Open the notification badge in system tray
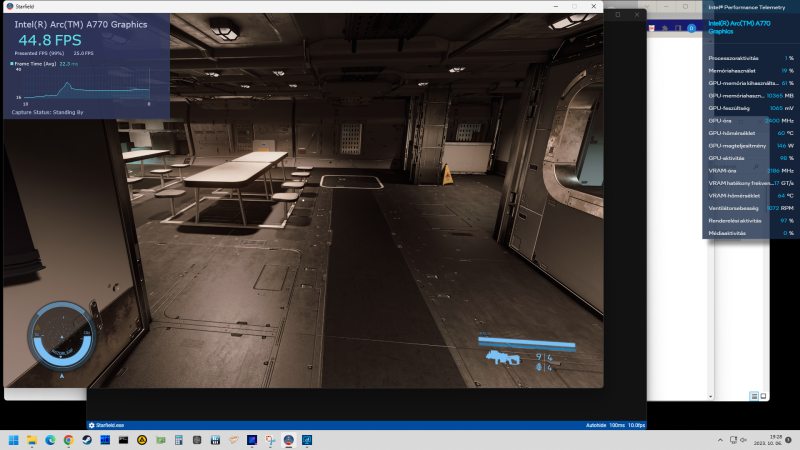800x450 pixels. 788,440
